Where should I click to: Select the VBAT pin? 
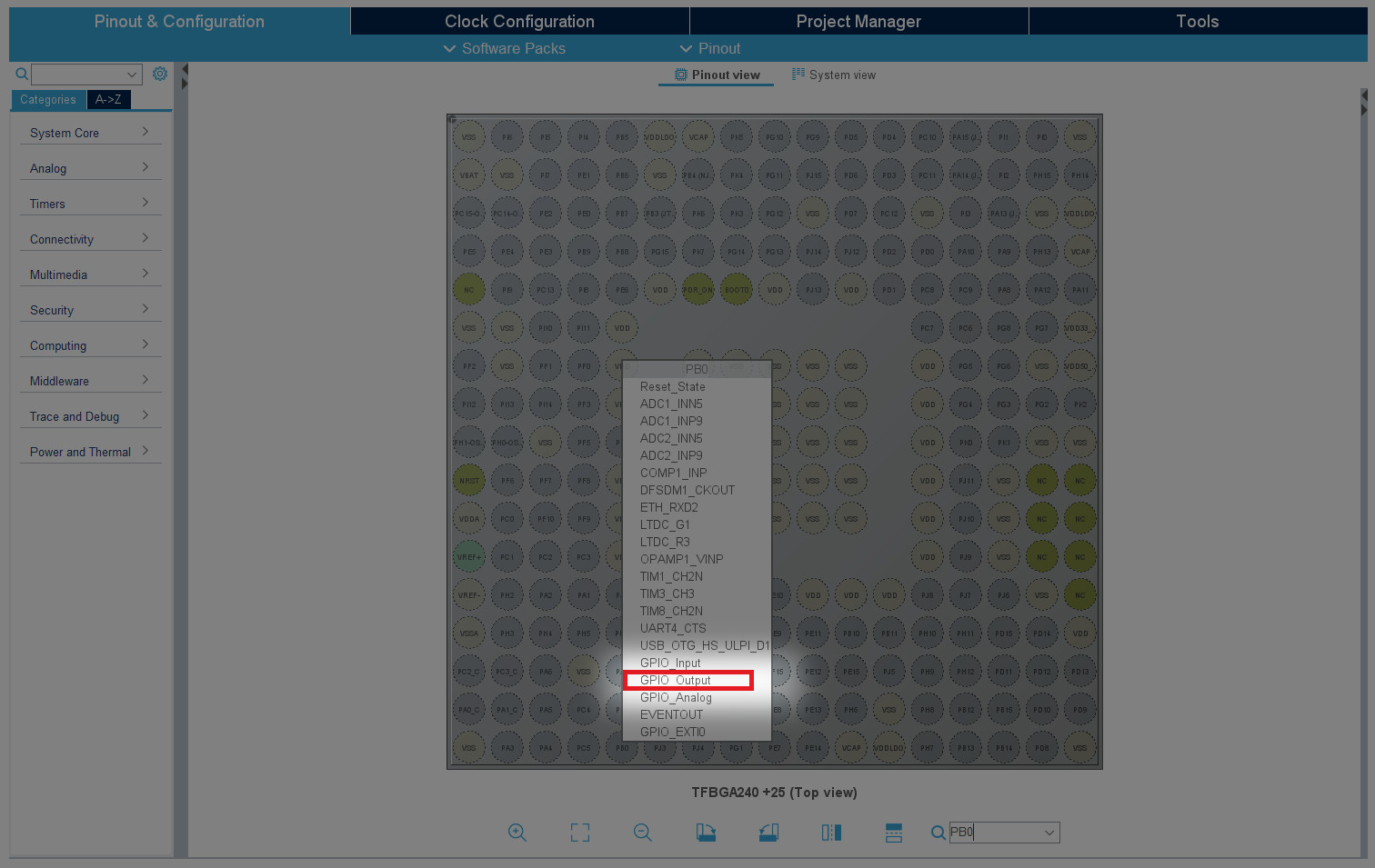click(x=469, y=175)
